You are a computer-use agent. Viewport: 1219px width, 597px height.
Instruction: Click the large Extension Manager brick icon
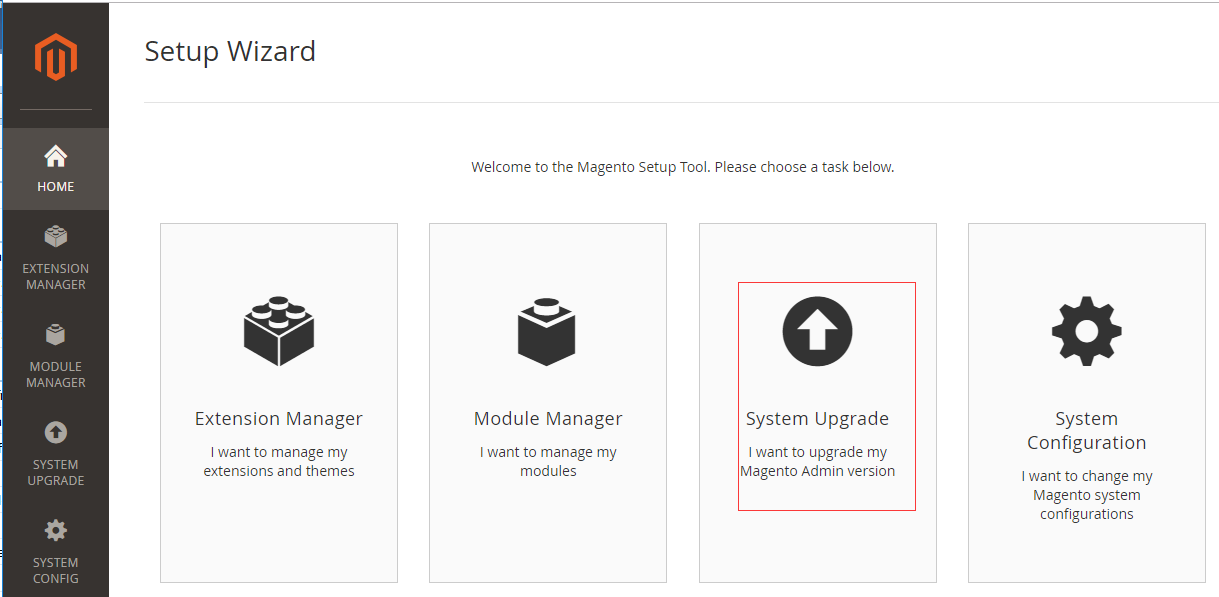(x=279, y=330)
